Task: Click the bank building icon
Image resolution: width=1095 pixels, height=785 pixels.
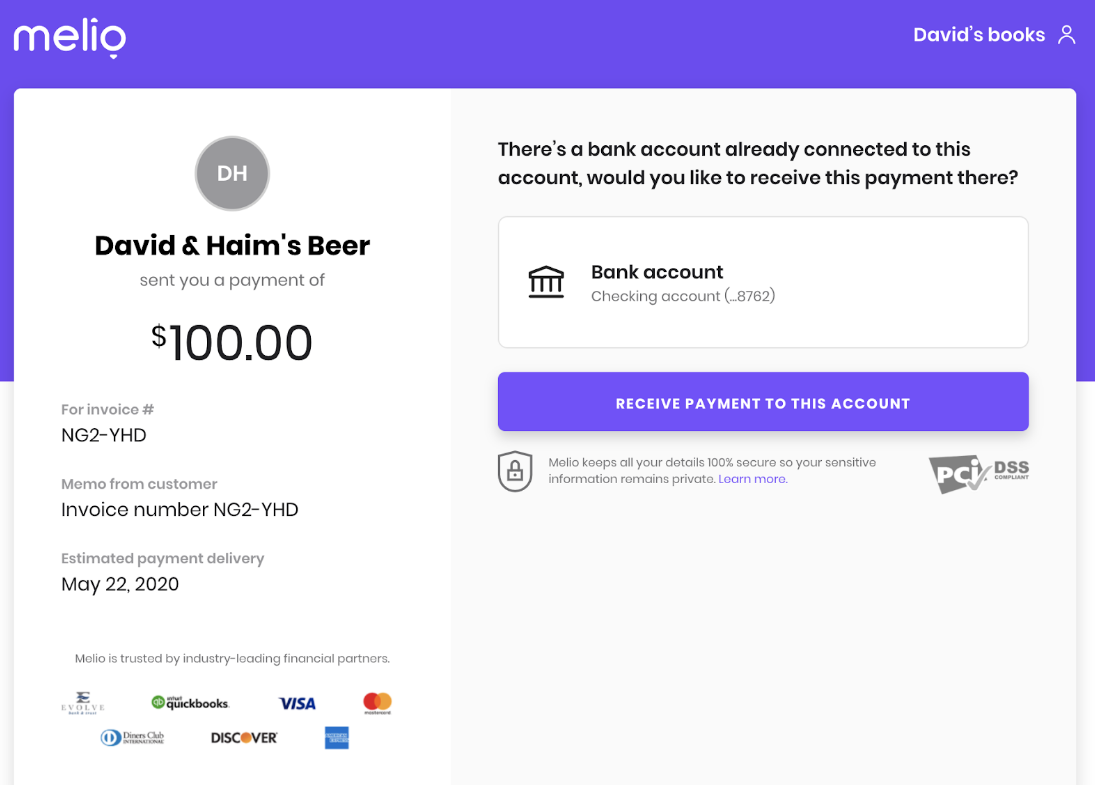Action: tap(546, 282)
